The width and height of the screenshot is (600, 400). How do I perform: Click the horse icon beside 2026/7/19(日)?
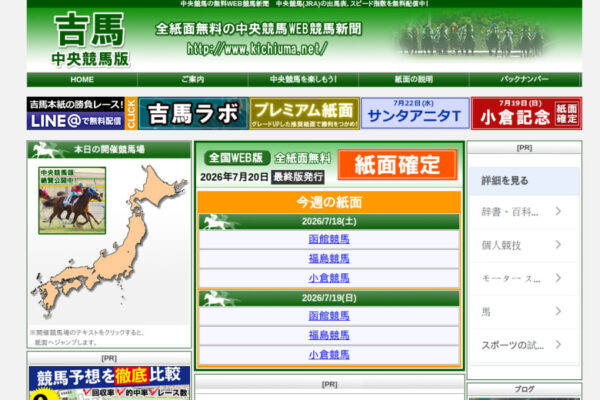click(x=217, y=299)
